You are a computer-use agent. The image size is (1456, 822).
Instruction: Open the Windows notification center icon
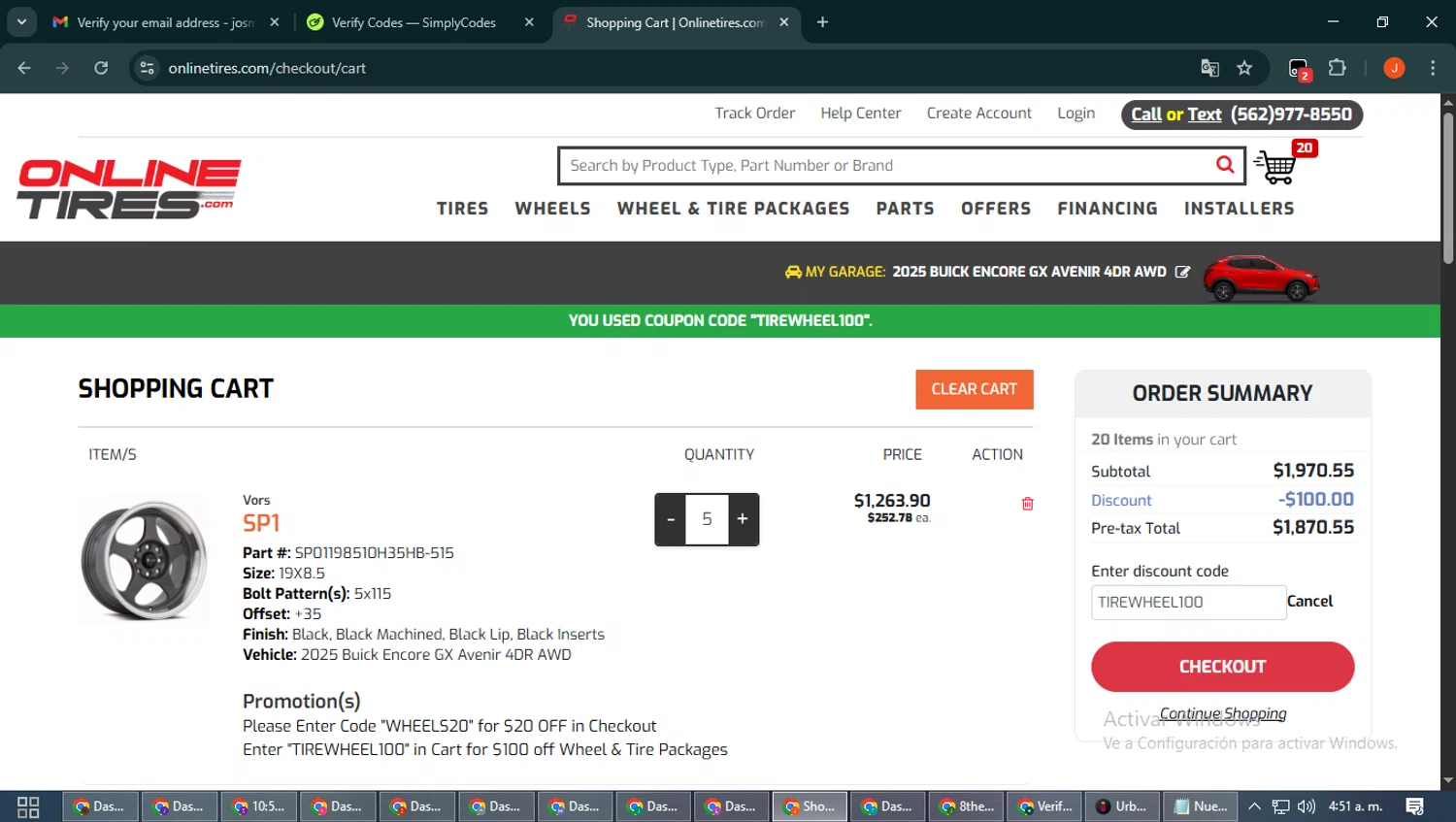tap(1415, 806)
